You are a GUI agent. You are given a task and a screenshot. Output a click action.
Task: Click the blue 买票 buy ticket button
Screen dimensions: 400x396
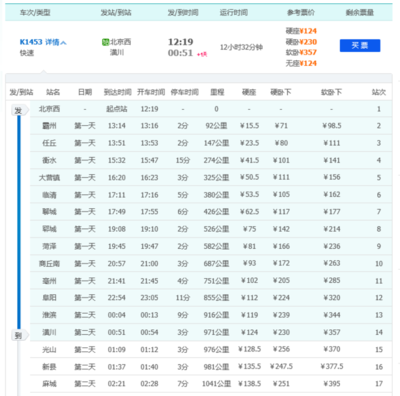[x=360, y=46]
